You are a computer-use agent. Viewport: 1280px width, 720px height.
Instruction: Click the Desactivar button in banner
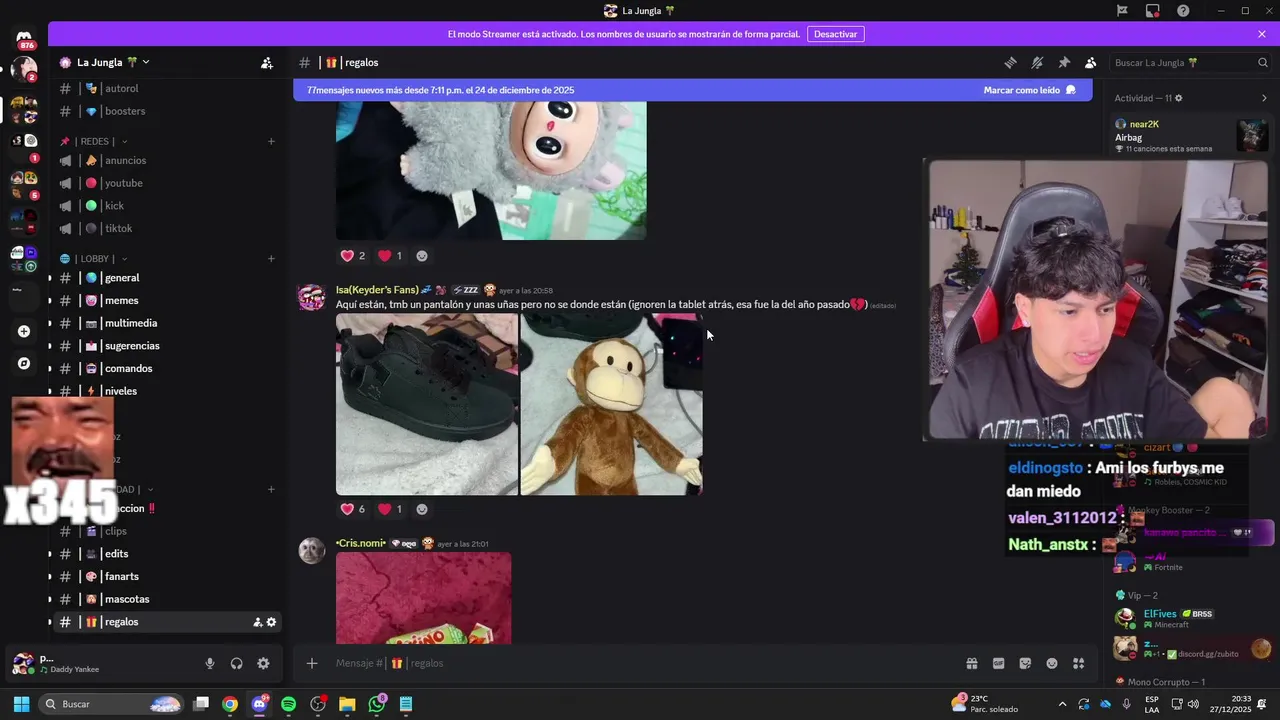(x=835, y=34)
